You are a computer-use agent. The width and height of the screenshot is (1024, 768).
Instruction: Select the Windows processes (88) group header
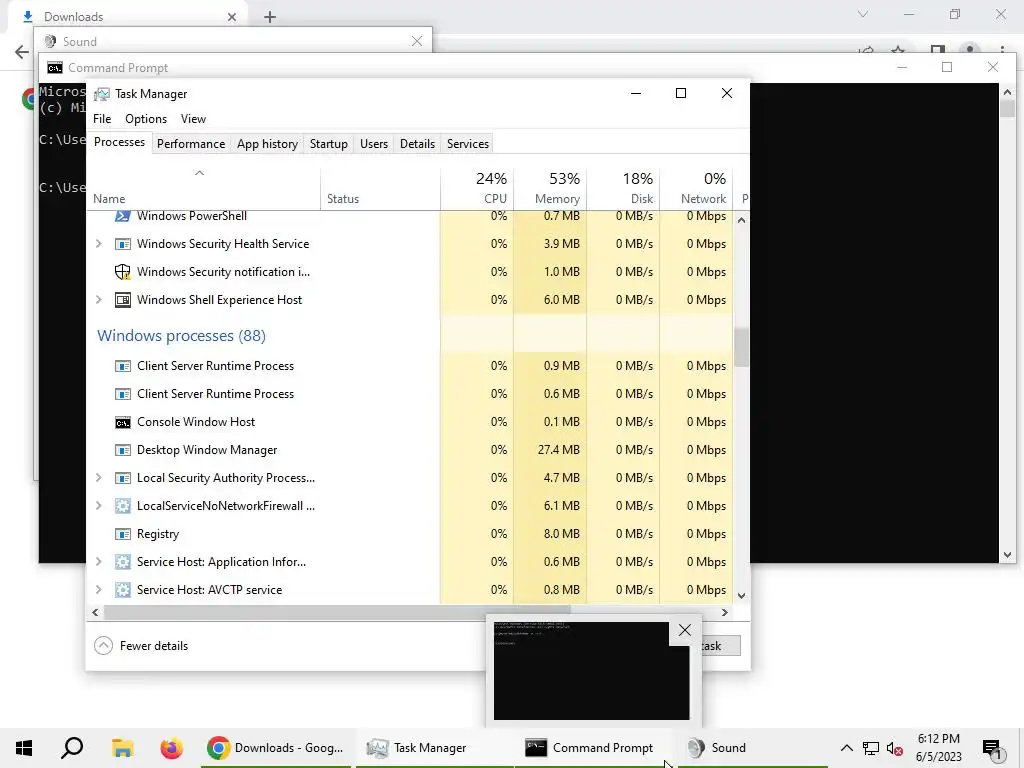pyautogui.click(x=182, y=336)
